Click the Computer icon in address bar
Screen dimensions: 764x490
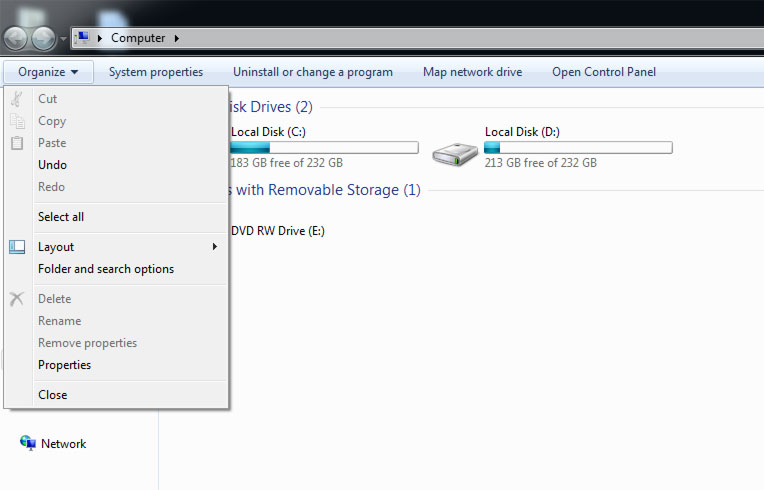coord(82,38)
